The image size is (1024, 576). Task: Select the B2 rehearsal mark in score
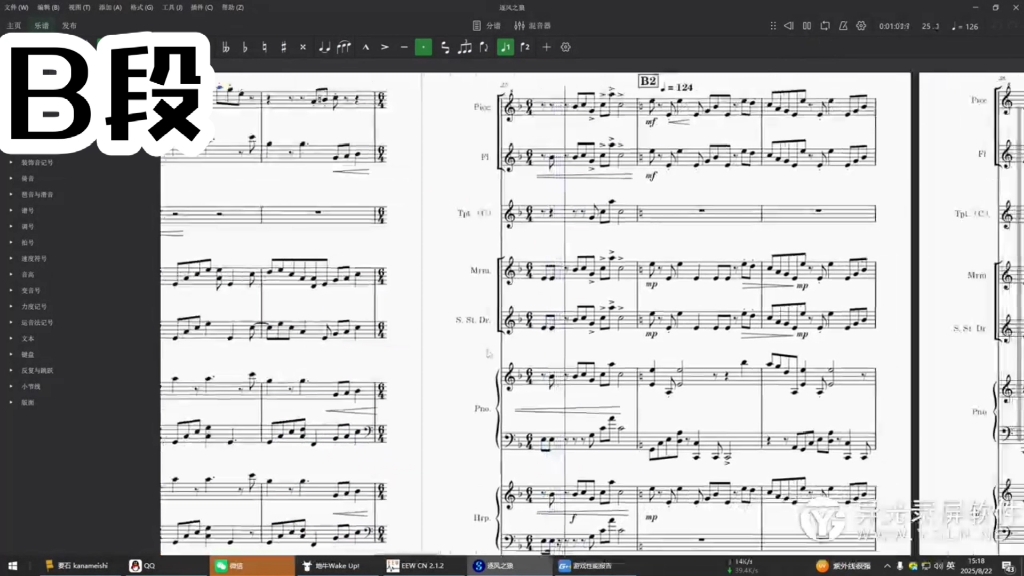(x=648, y=81)
